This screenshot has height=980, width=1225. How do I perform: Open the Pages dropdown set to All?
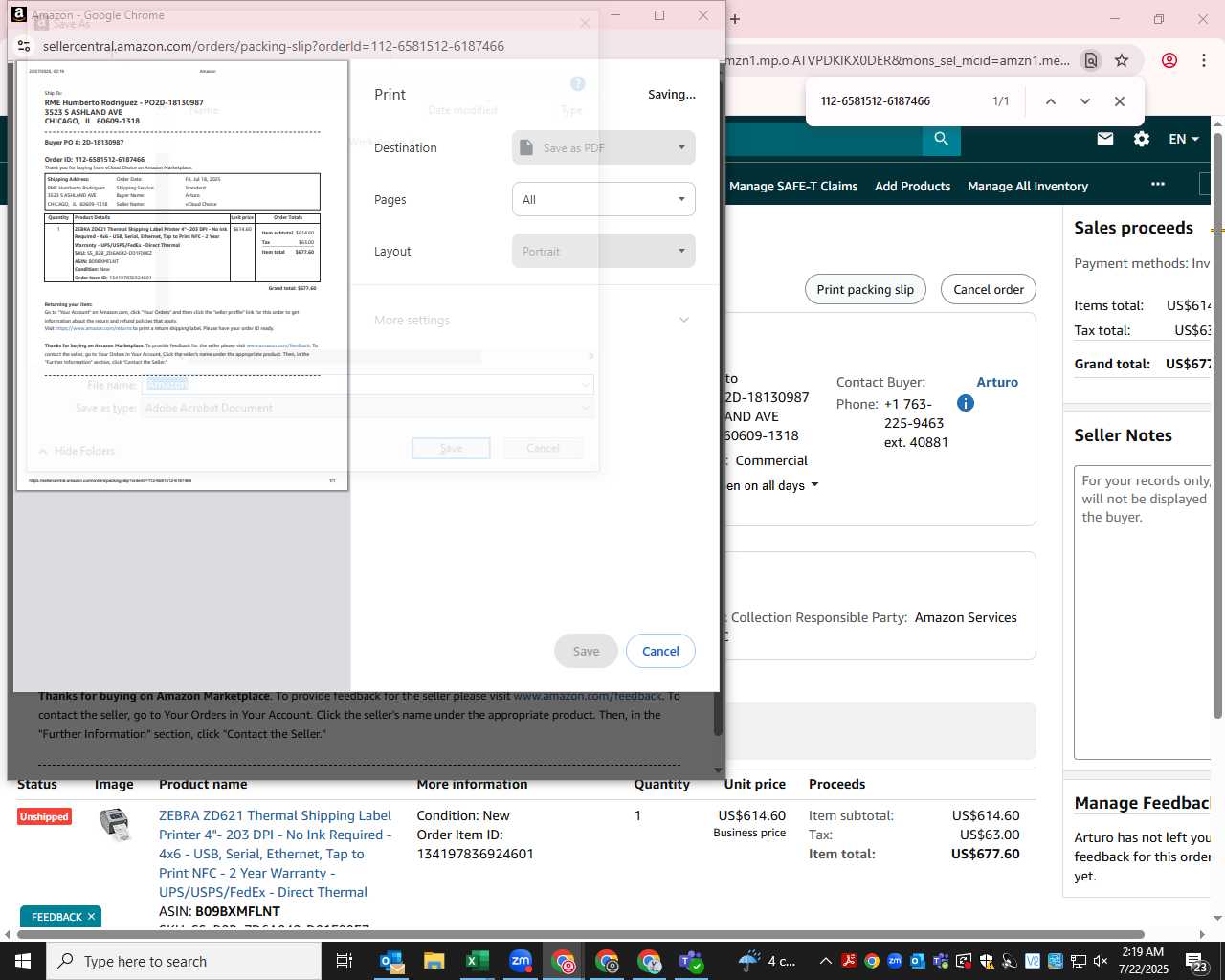(x=603, y=199)
